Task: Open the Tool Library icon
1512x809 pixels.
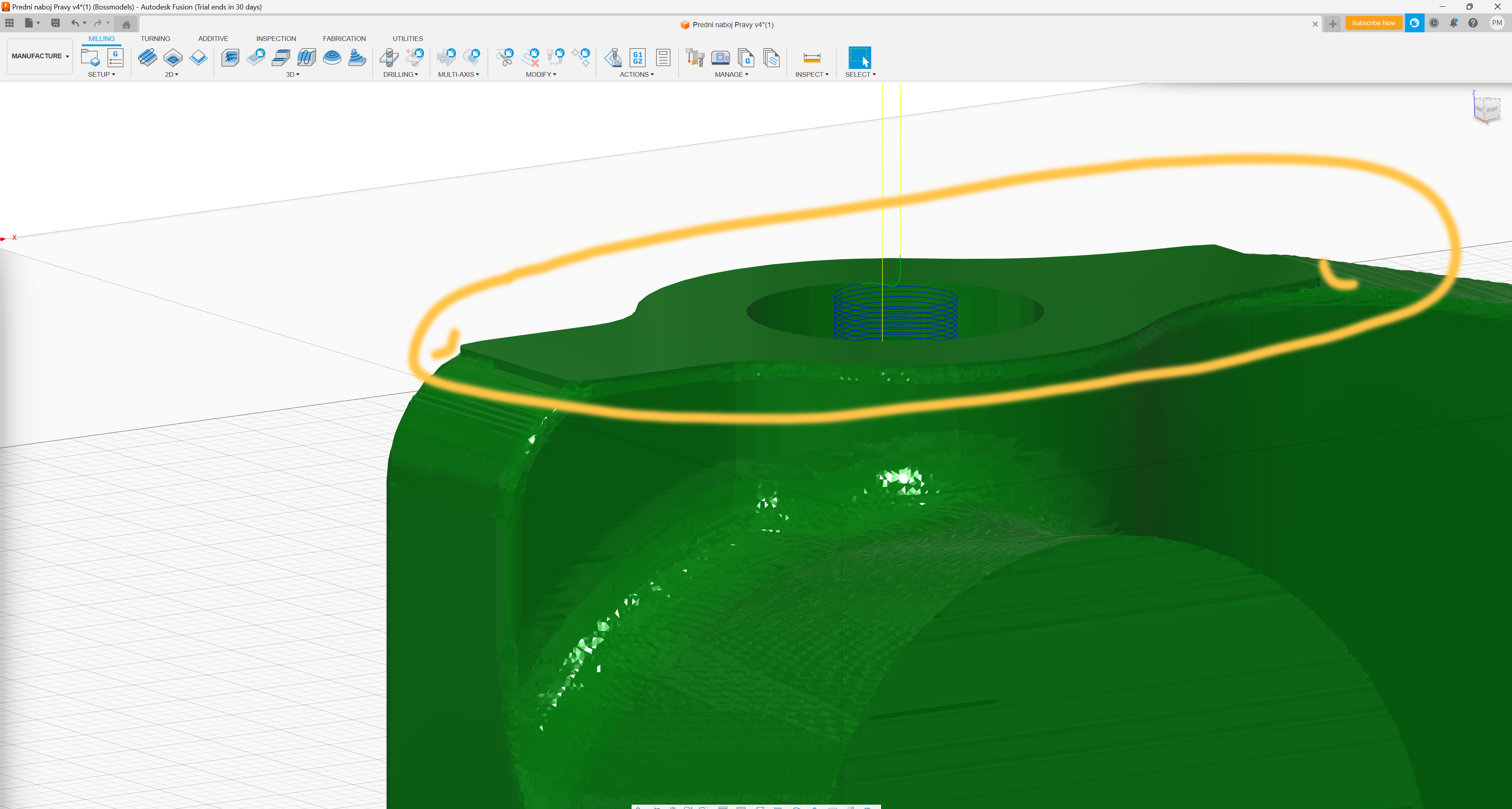Action: point(695,58)
